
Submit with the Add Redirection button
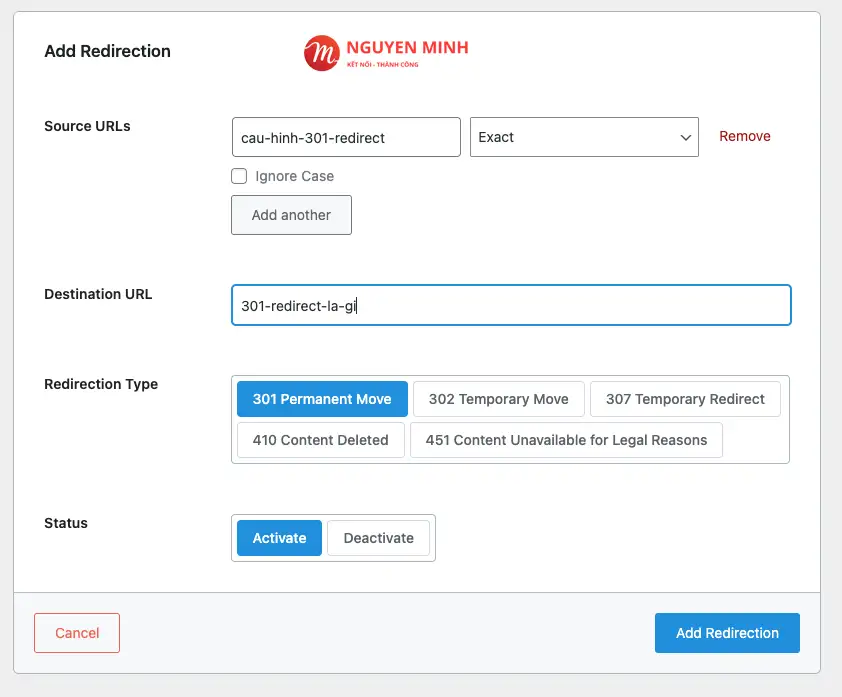point(727,632)
